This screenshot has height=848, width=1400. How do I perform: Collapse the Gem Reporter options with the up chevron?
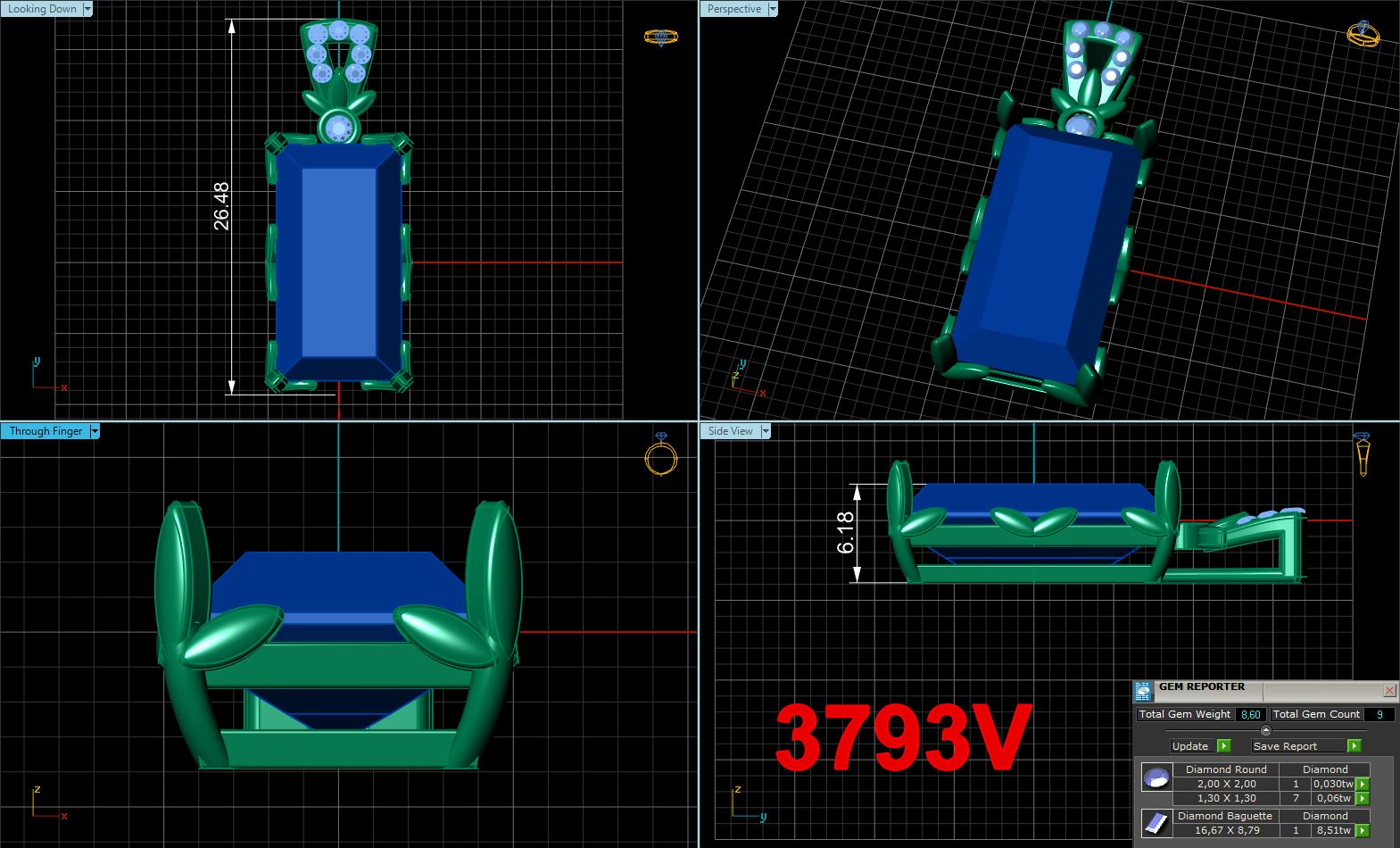[1266, 730]
